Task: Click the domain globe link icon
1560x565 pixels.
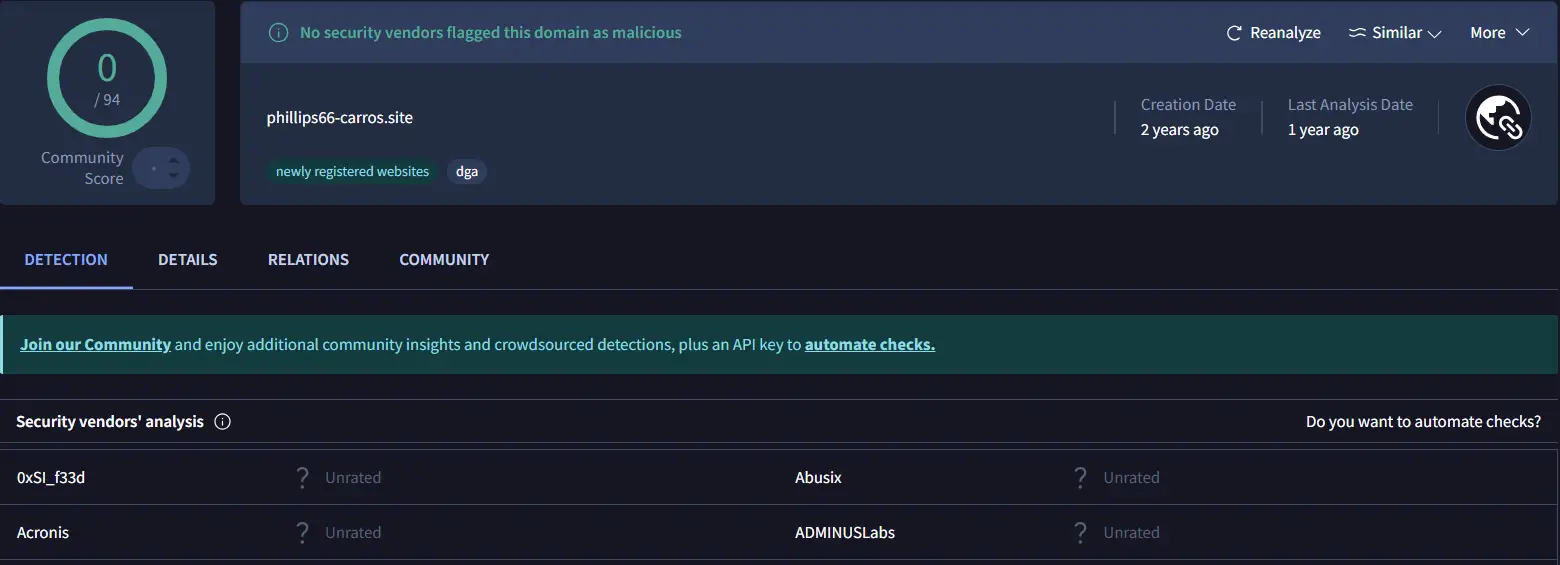Action: pyautogui.click(x=1498, y=118)
